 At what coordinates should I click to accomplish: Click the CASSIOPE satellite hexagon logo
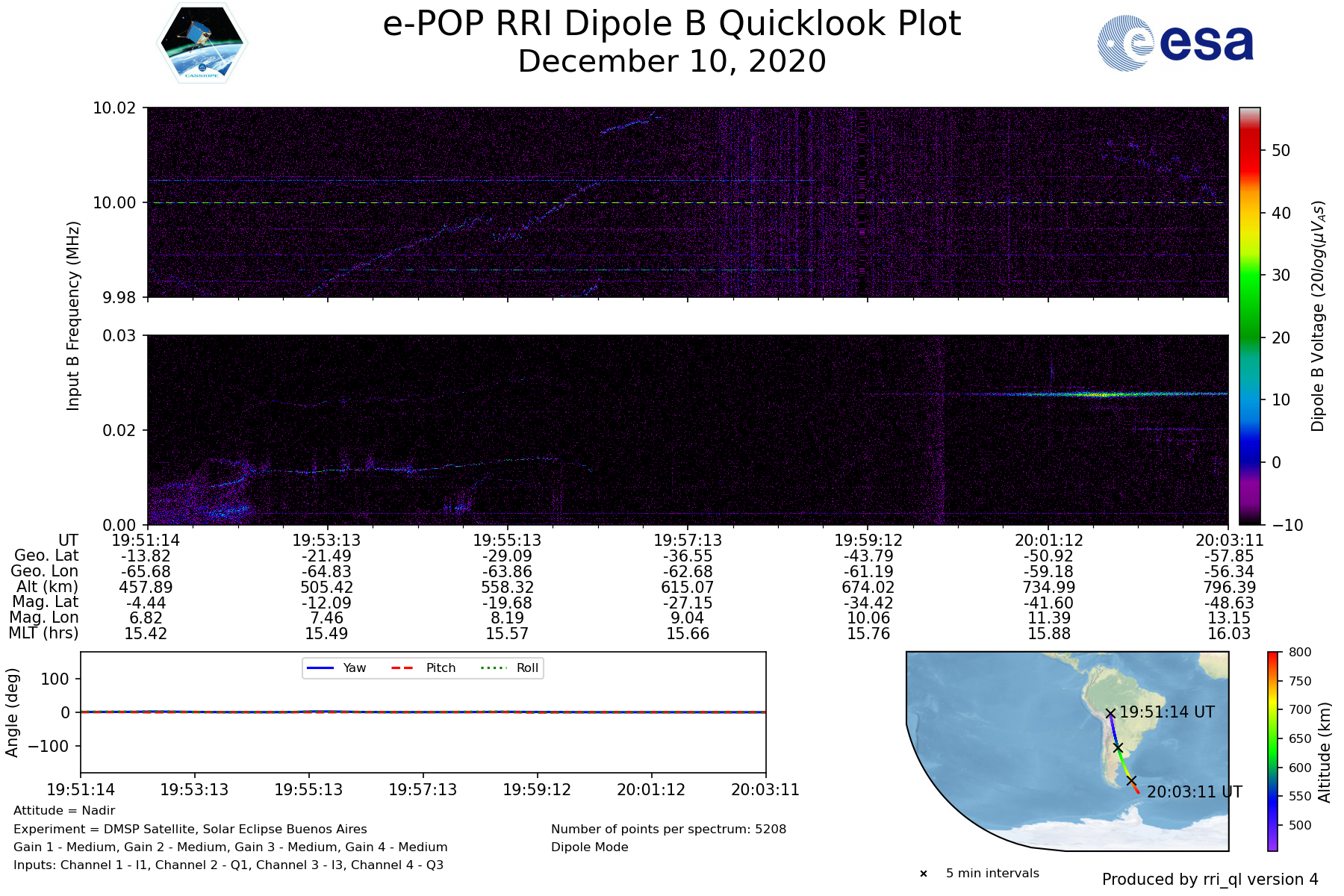[x=202, y=43]
